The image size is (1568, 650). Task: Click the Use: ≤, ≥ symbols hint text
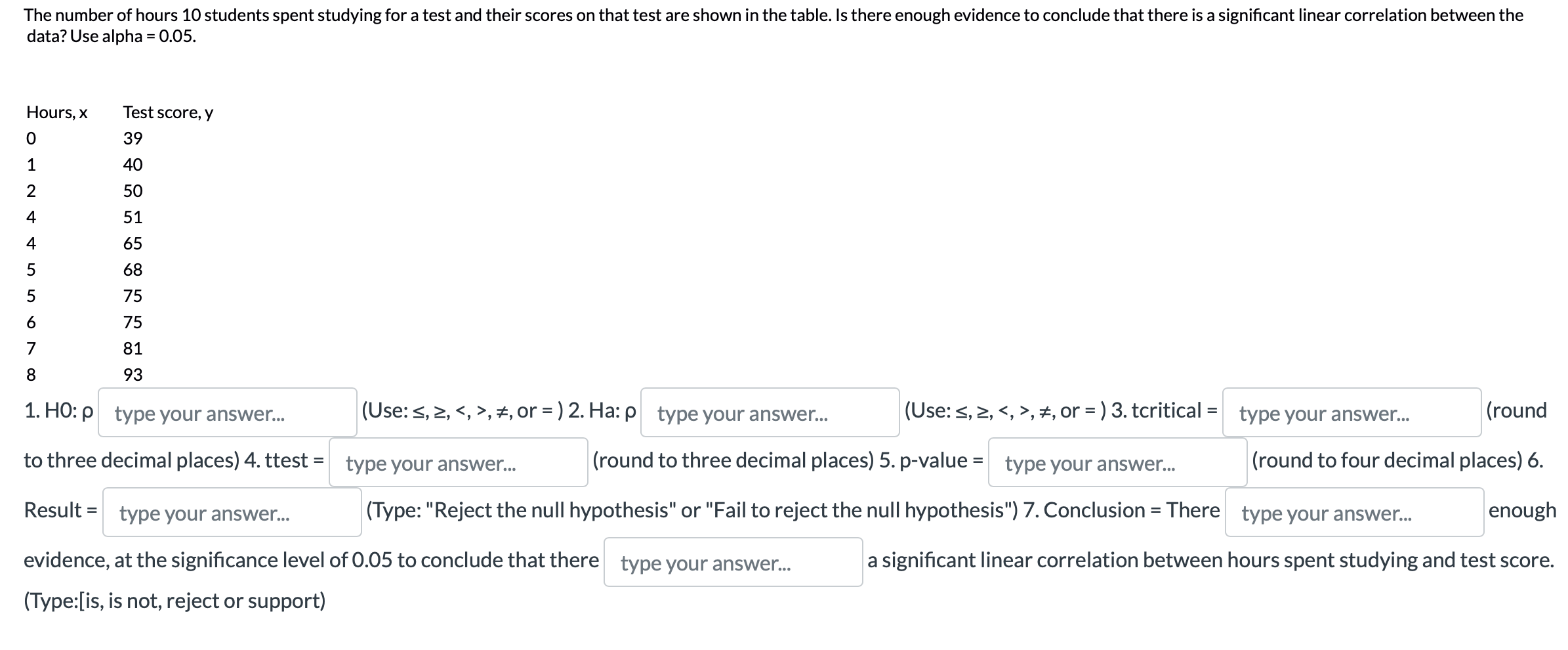point(466,411)
